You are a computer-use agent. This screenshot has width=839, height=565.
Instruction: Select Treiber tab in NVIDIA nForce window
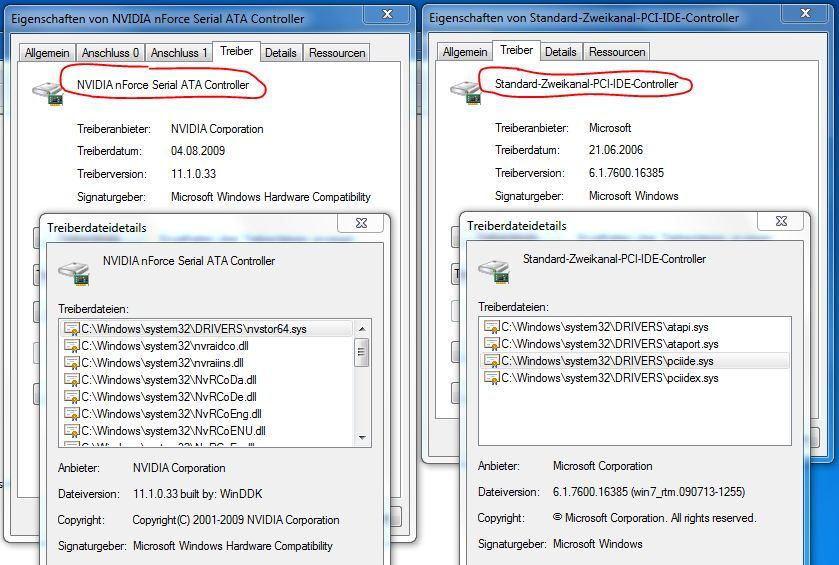(x=237, y=51)
